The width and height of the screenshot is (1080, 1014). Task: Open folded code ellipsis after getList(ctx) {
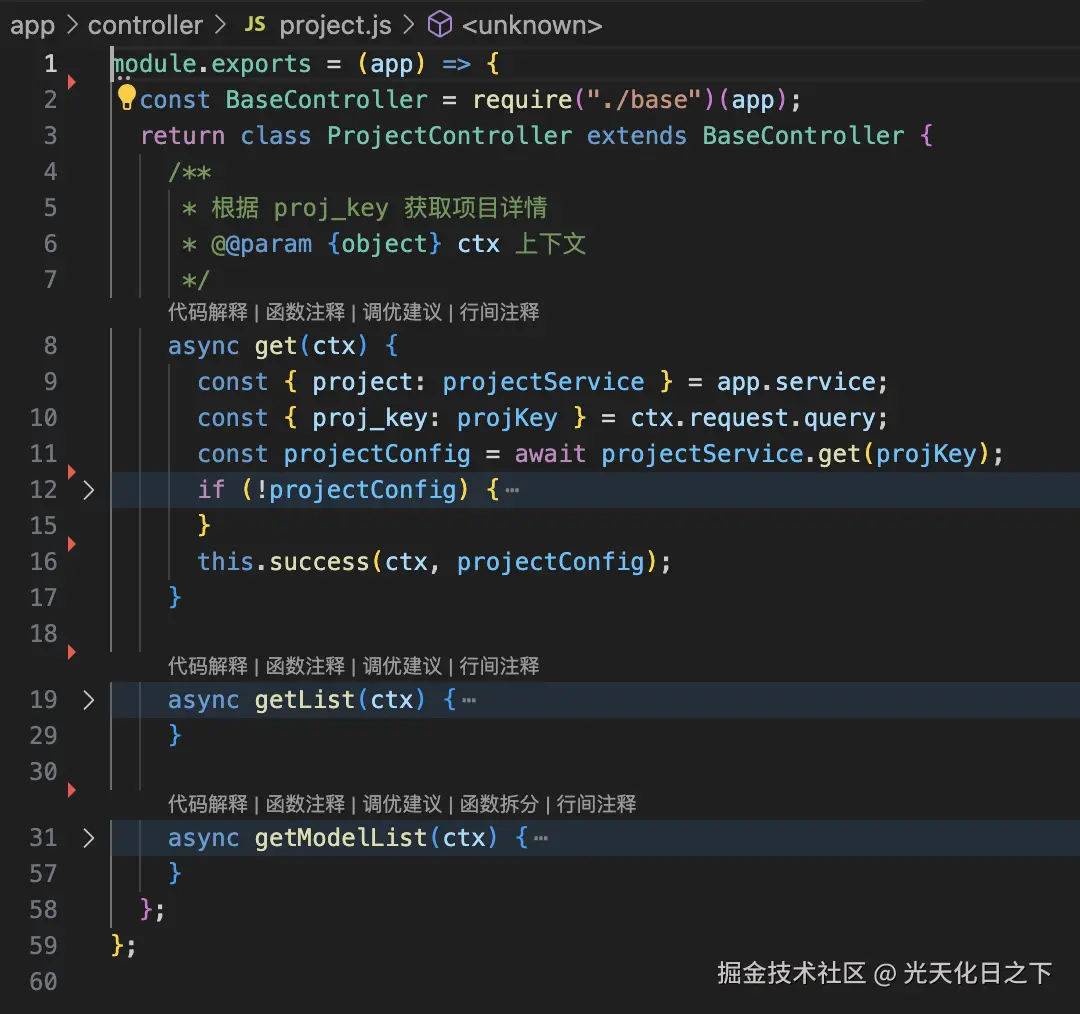(469, 701)
